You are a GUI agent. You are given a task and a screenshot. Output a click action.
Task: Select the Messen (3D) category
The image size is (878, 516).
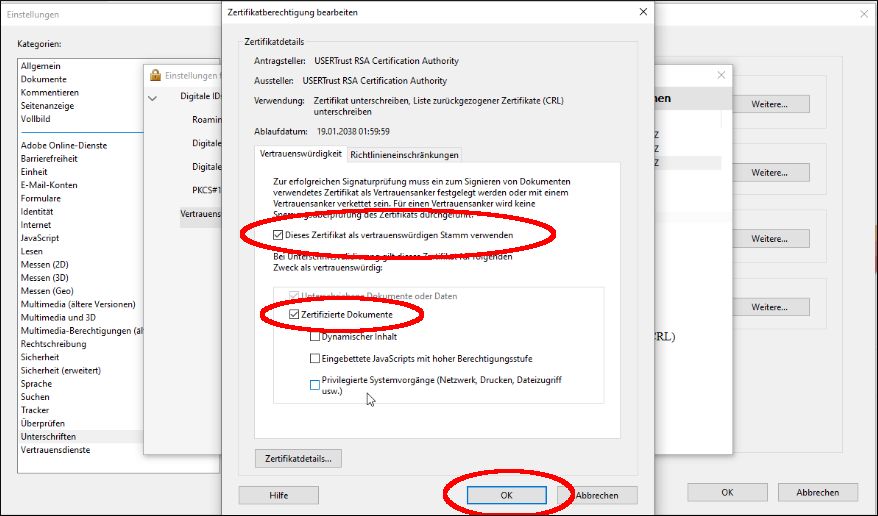(x=45, y=278)
